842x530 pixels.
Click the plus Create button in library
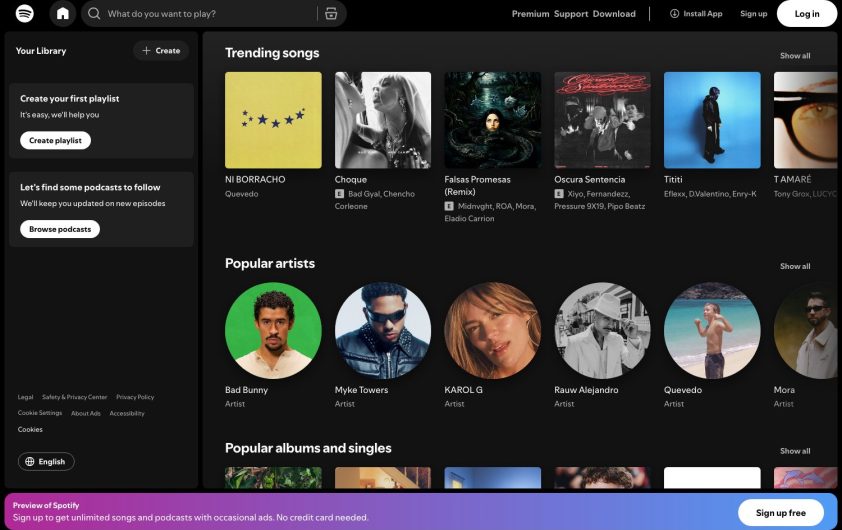[161, 50]
